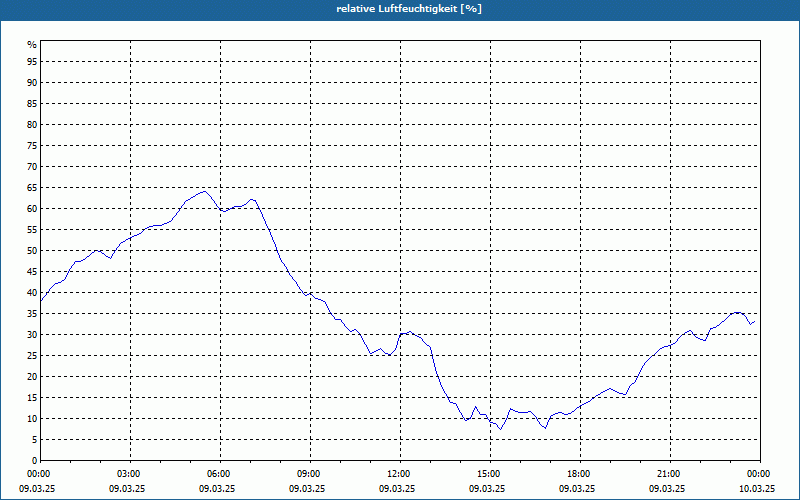800x500 pixels.
Task: Click the 35 y-axis label
Action: tap(32, 314)
